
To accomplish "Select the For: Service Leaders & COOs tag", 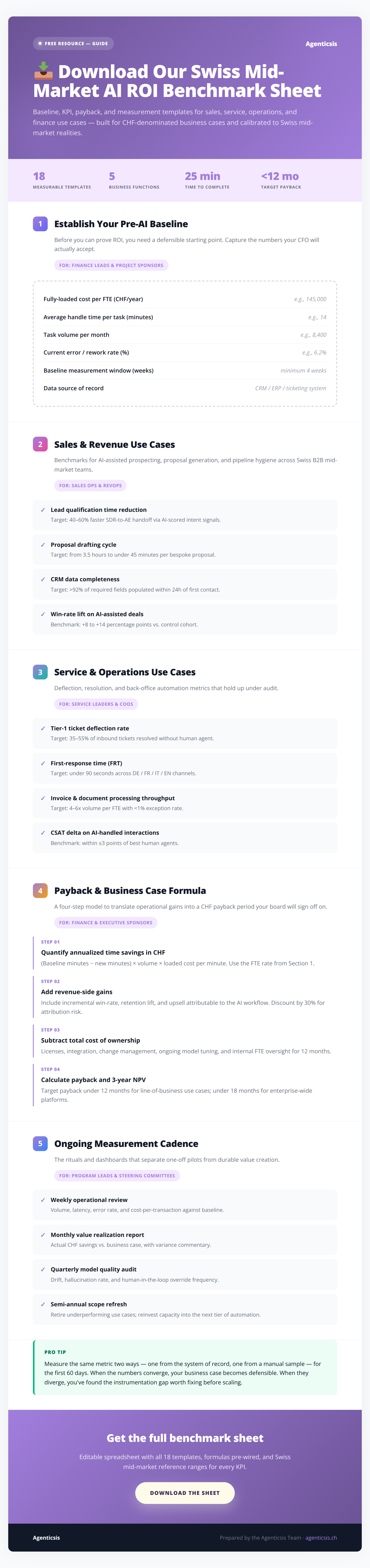I will coord(96,704).
